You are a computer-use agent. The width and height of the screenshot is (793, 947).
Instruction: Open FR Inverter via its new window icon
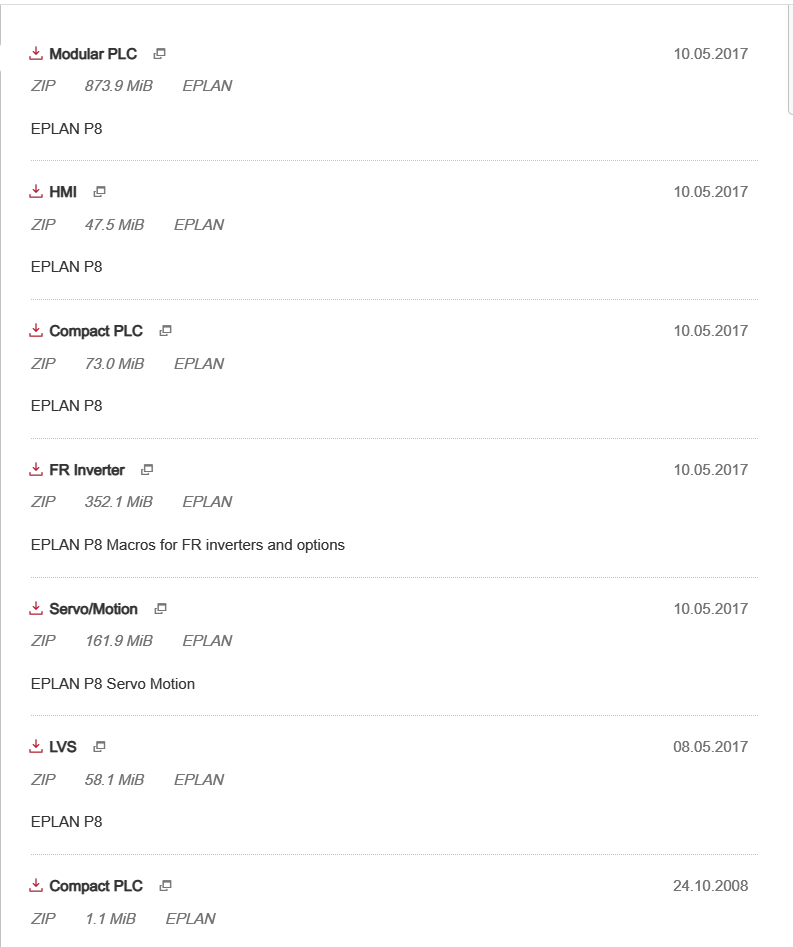click(x=147, y=469)
